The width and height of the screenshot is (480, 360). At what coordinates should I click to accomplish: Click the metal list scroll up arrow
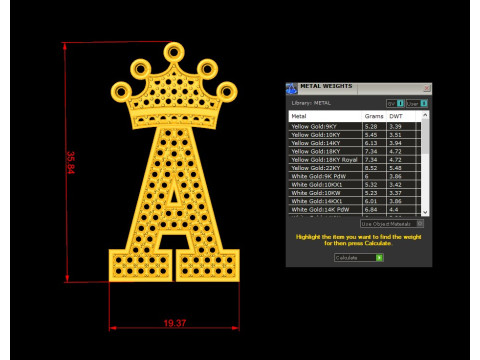[425, 115]
